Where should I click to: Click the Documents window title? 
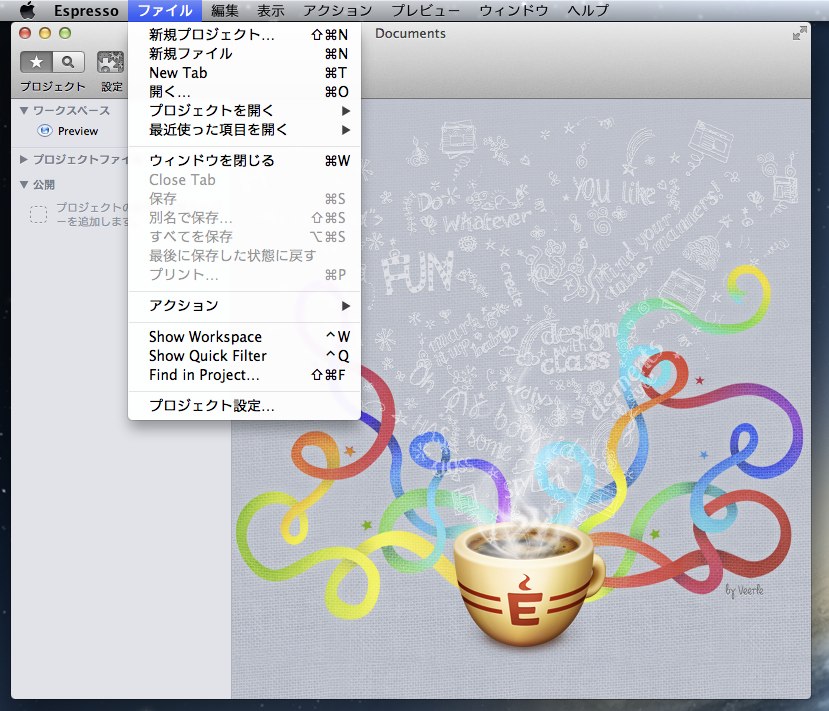[410, 34]
